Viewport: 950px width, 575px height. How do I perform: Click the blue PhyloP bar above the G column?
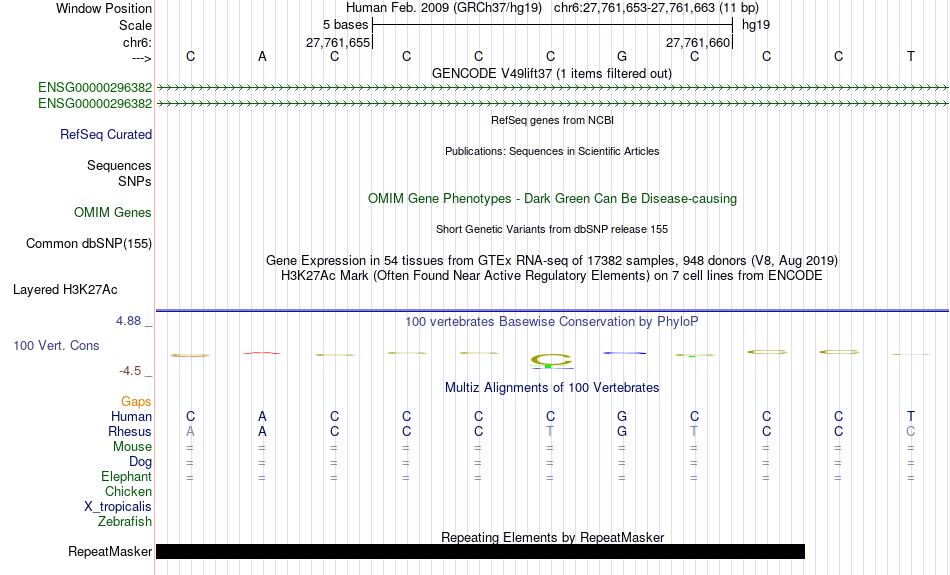tap(625, 353)
